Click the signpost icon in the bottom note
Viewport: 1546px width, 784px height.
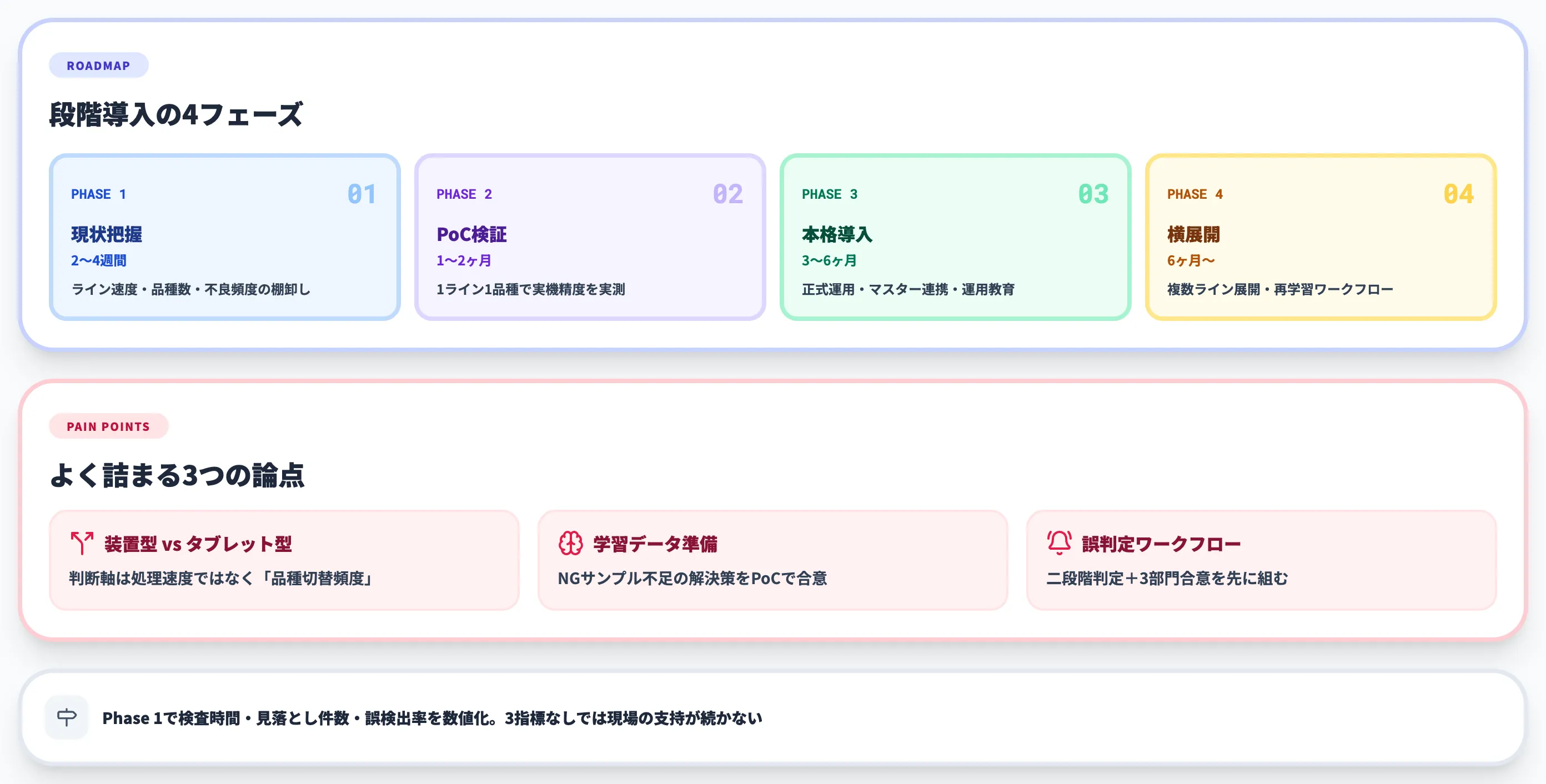click(x=66, y=716)
